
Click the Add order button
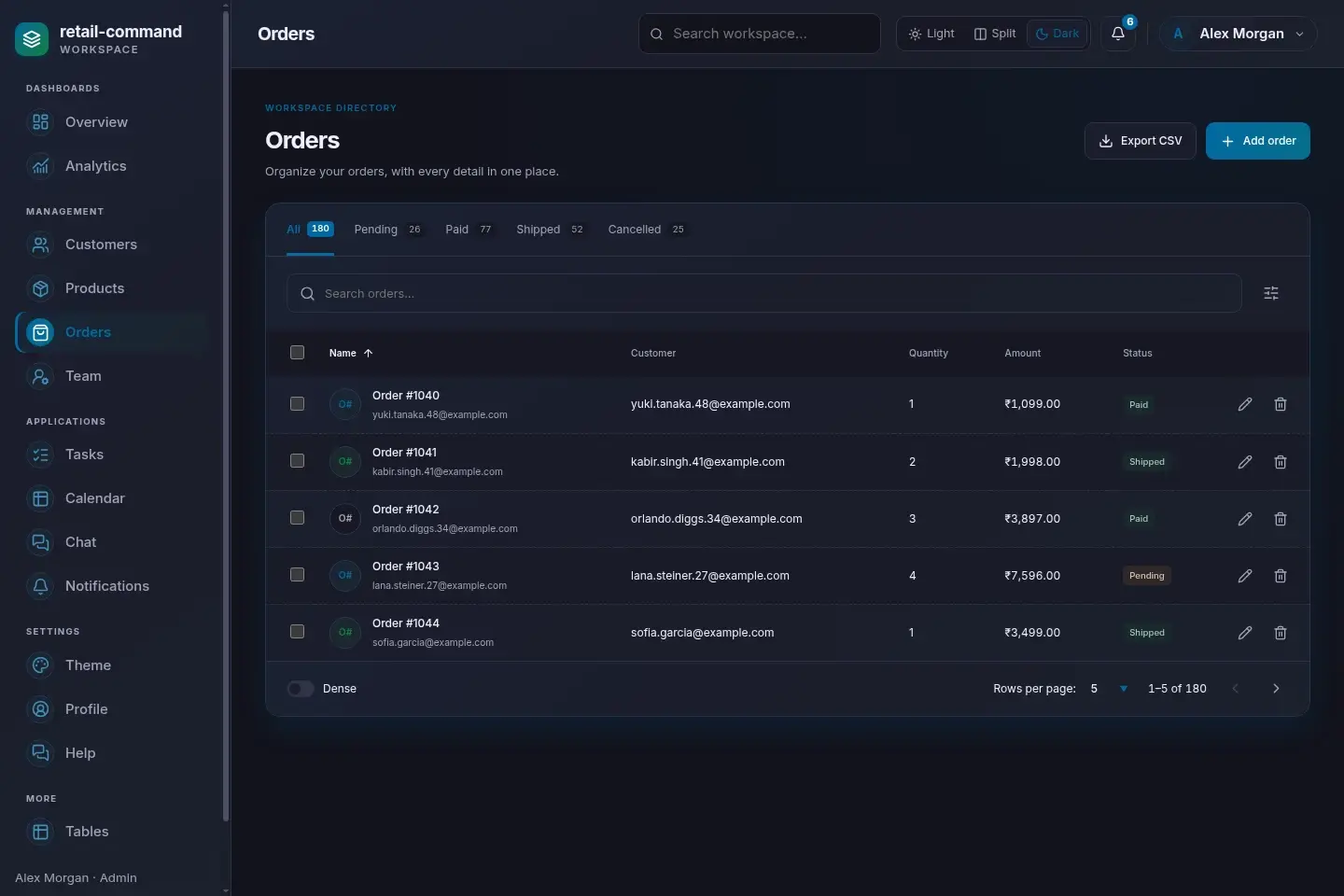coord(1258,141)
